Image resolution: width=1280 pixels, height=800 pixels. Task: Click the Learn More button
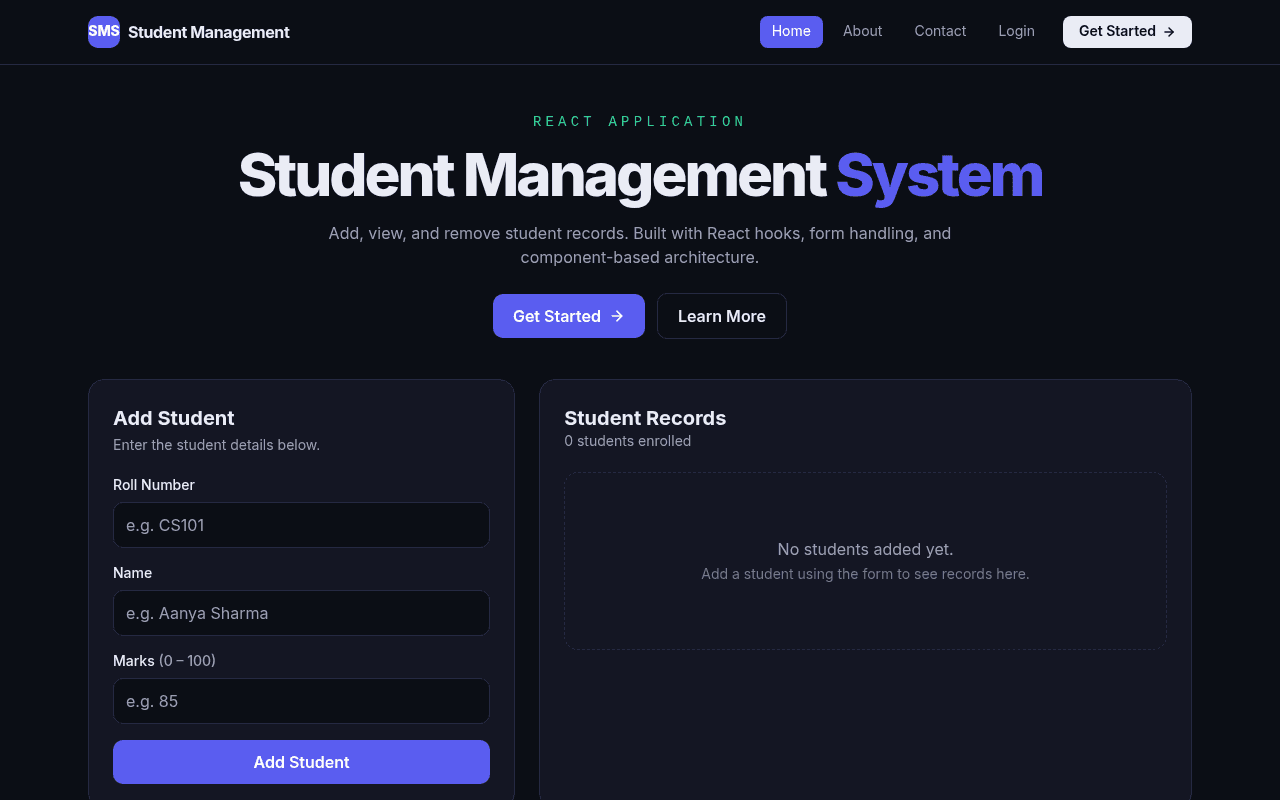tap(722, 316)
